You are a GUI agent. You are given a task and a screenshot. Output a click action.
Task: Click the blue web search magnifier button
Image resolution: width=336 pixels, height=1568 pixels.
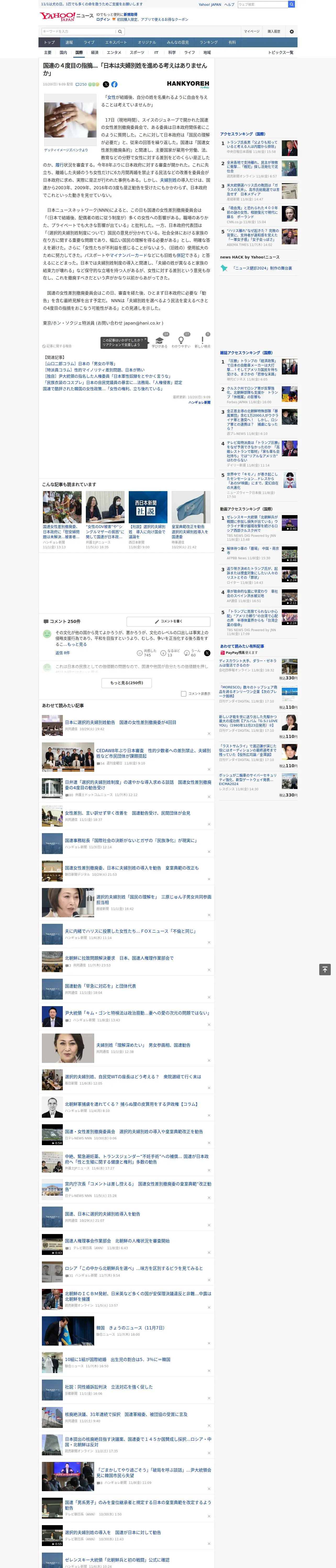pyautogui.click(x=292, y=4)
